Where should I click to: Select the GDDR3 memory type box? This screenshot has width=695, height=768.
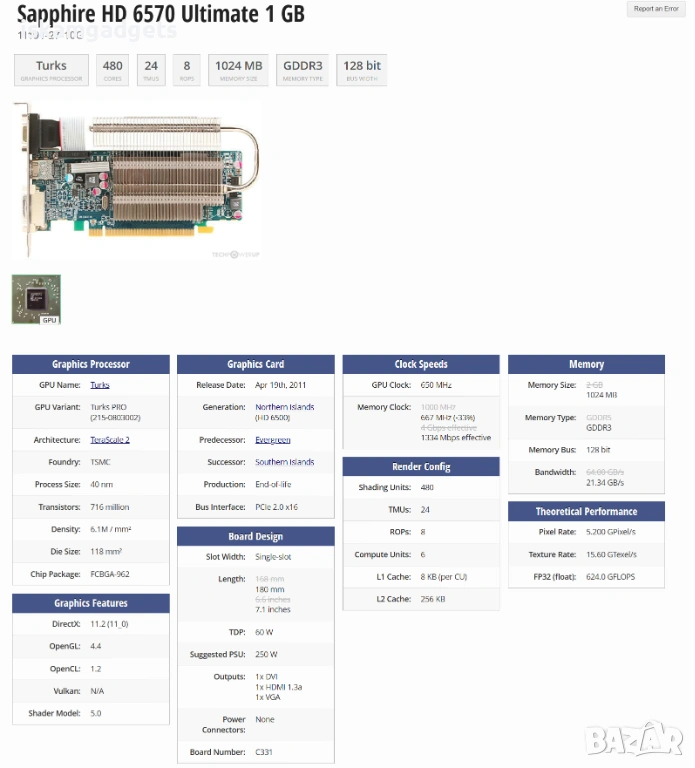pyautogui.click(x=302, y=70)
